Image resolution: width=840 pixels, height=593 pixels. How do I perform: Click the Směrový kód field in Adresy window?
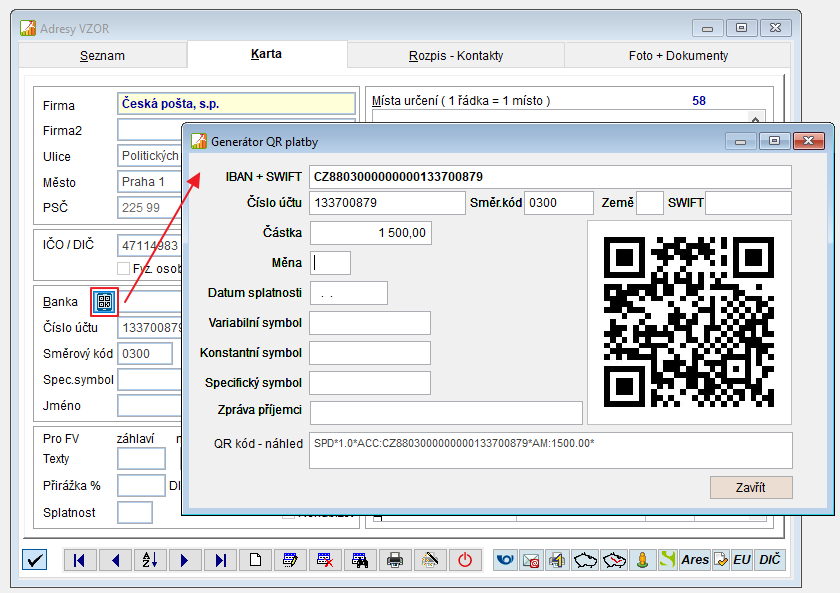[x=145, y=354]
